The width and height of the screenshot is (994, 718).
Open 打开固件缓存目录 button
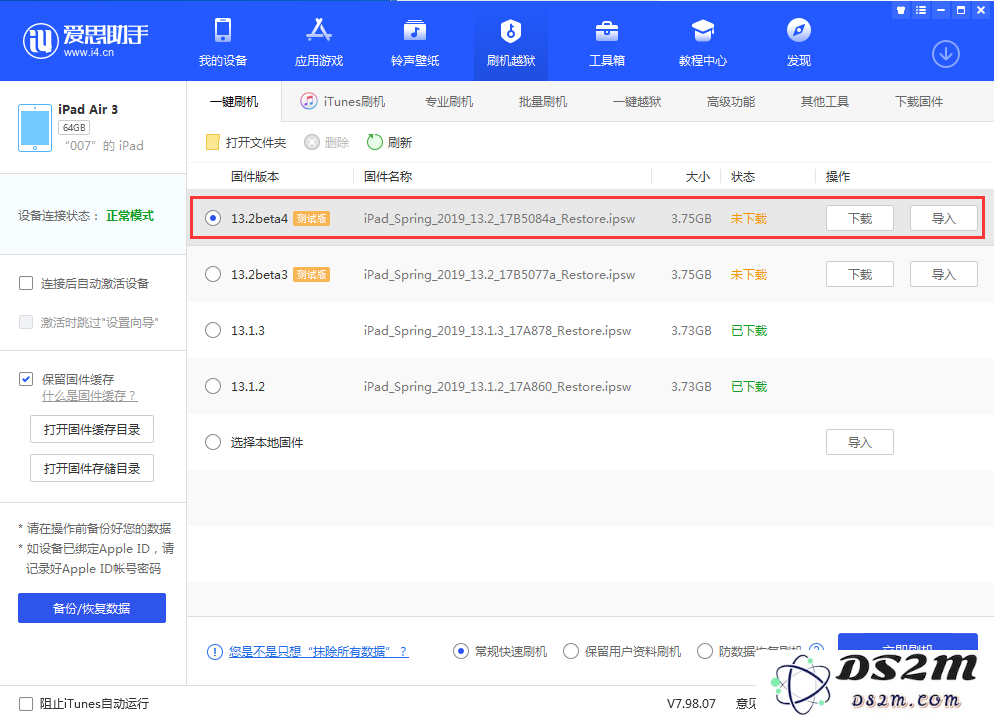pos(92,430)
